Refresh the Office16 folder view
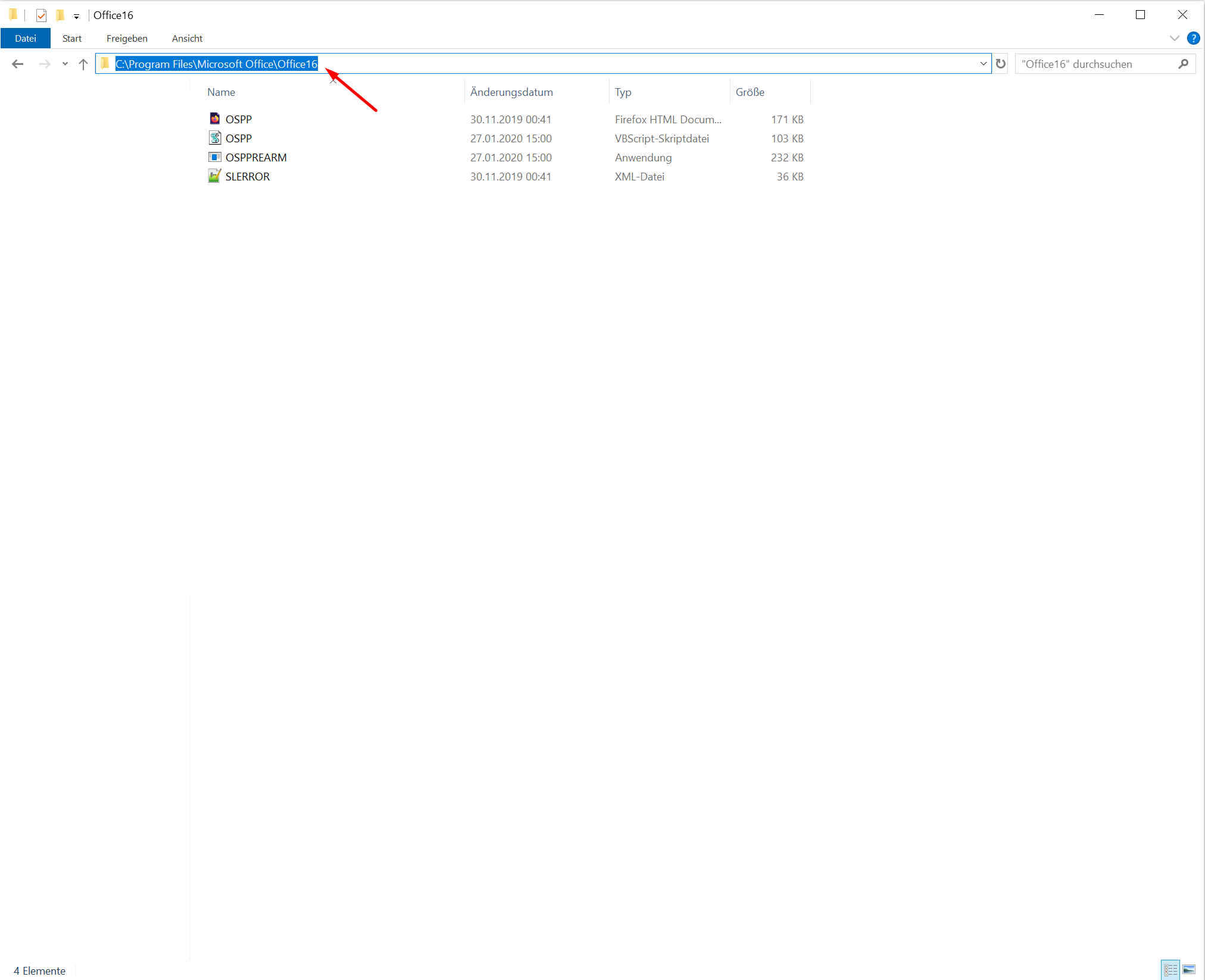The image size is (1205, 980). pyautogui.click(x=1001, y=64)
